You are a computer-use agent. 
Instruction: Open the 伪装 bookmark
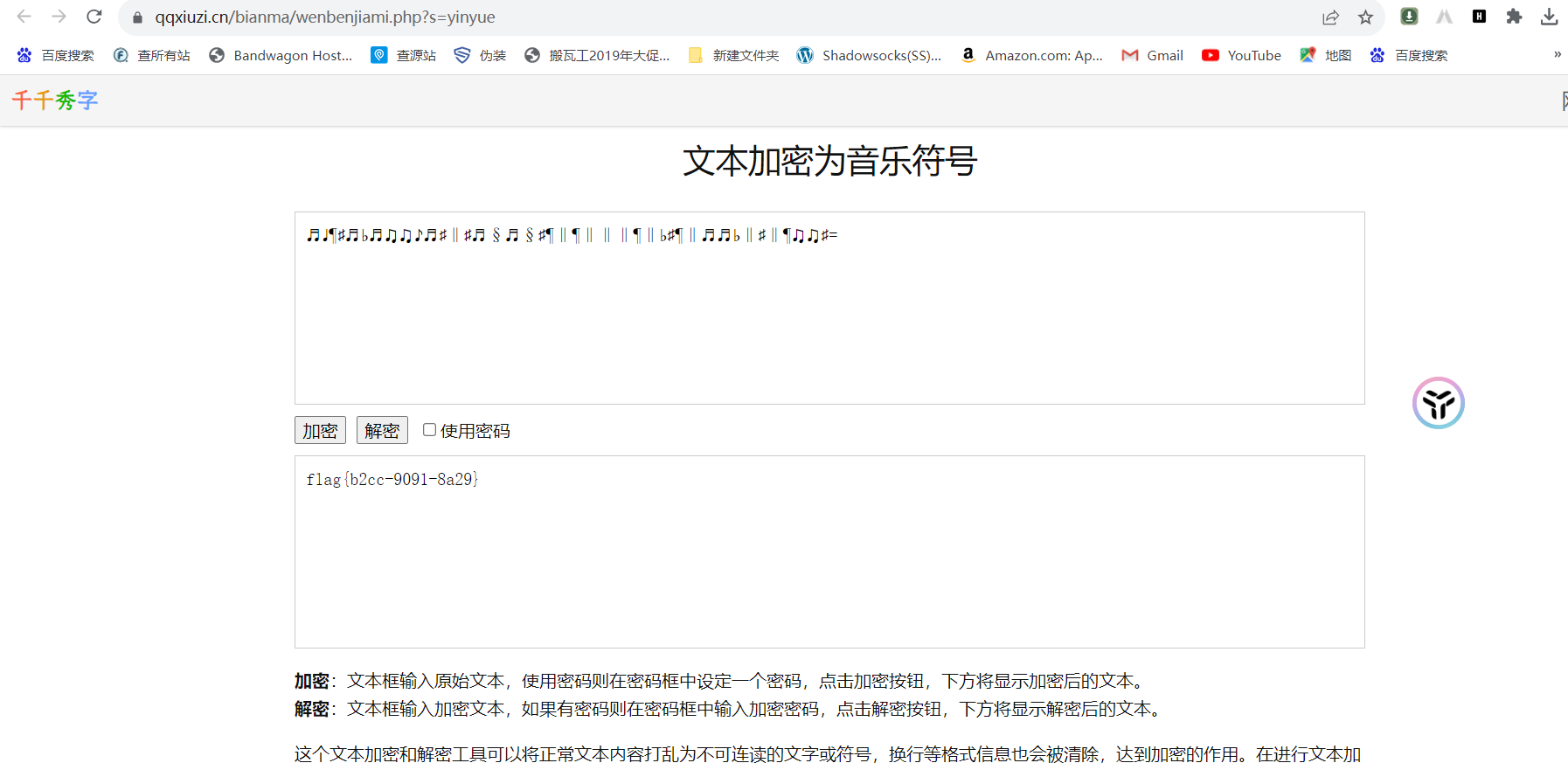coord(480,55)
